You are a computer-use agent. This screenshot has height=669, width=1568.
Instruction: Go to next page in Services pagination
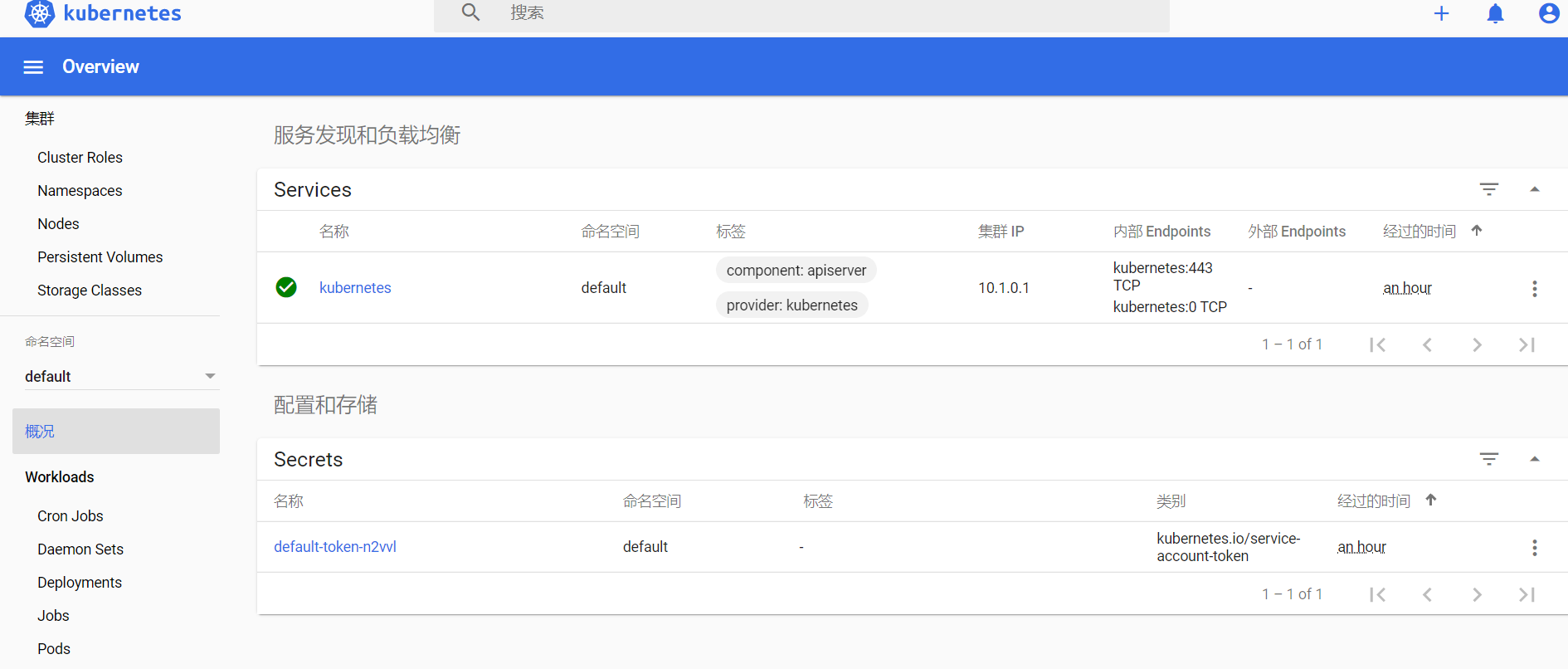pyautogui.click(x=1477, y=344)
